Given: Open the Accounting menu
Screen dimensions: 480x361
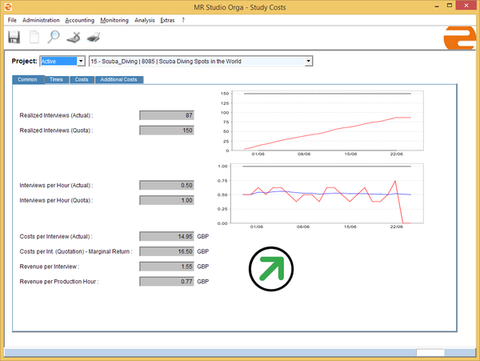Looking at the screenshot, I should 80,20.
